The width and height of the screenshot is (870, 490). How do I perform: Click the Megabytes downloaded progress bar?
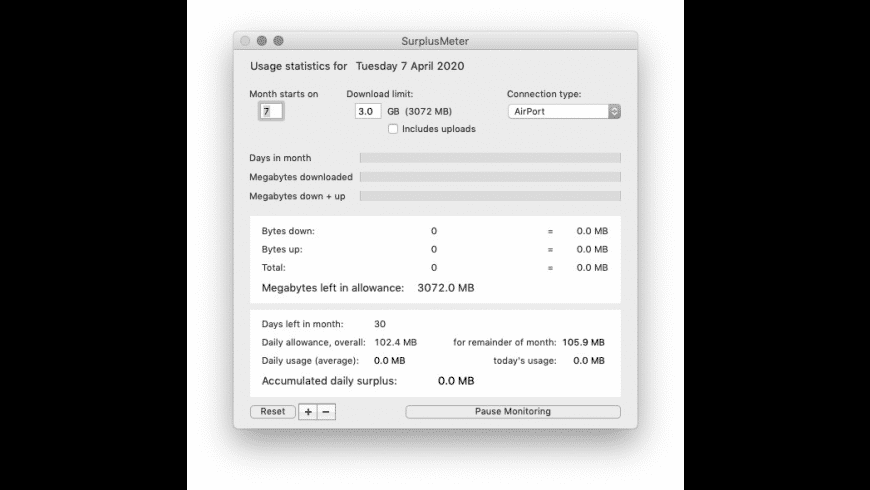coord(490,177)
